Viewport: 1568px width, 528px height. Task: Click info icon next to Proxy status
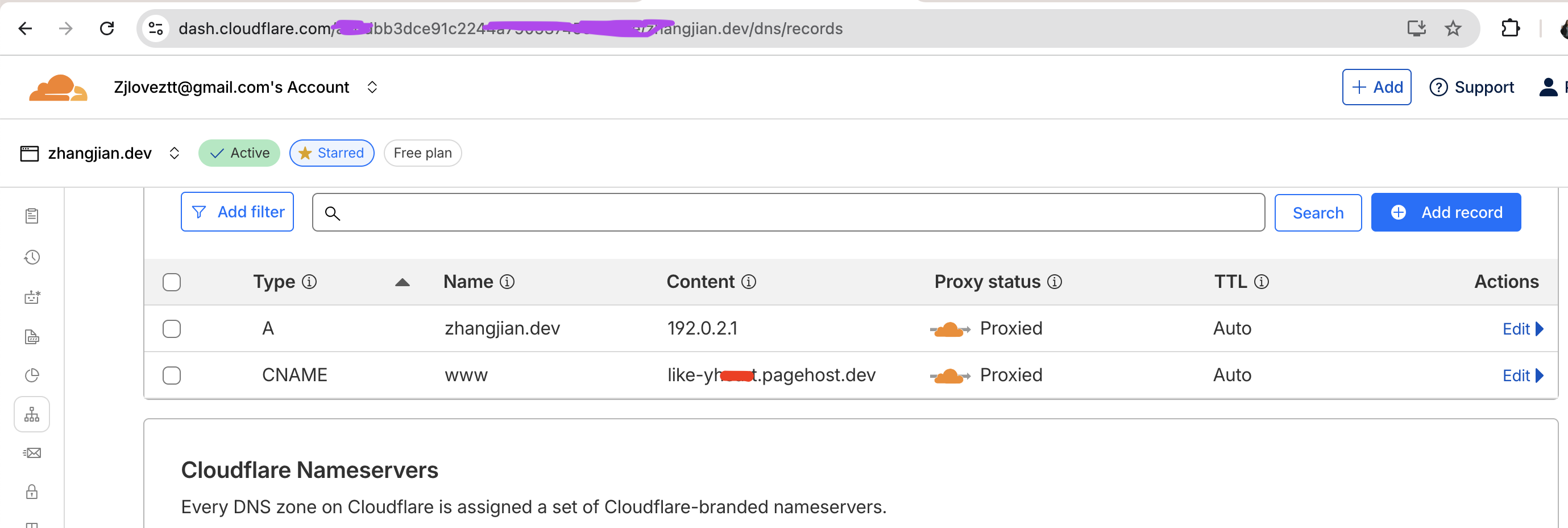[1054, 282]
